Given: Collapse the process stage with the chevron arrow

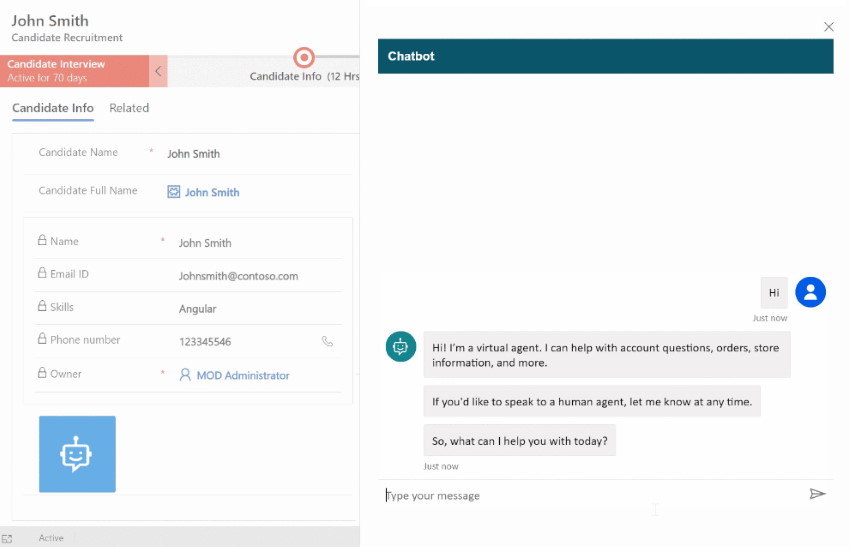Looking at the screenshot, I should (158, 71).
